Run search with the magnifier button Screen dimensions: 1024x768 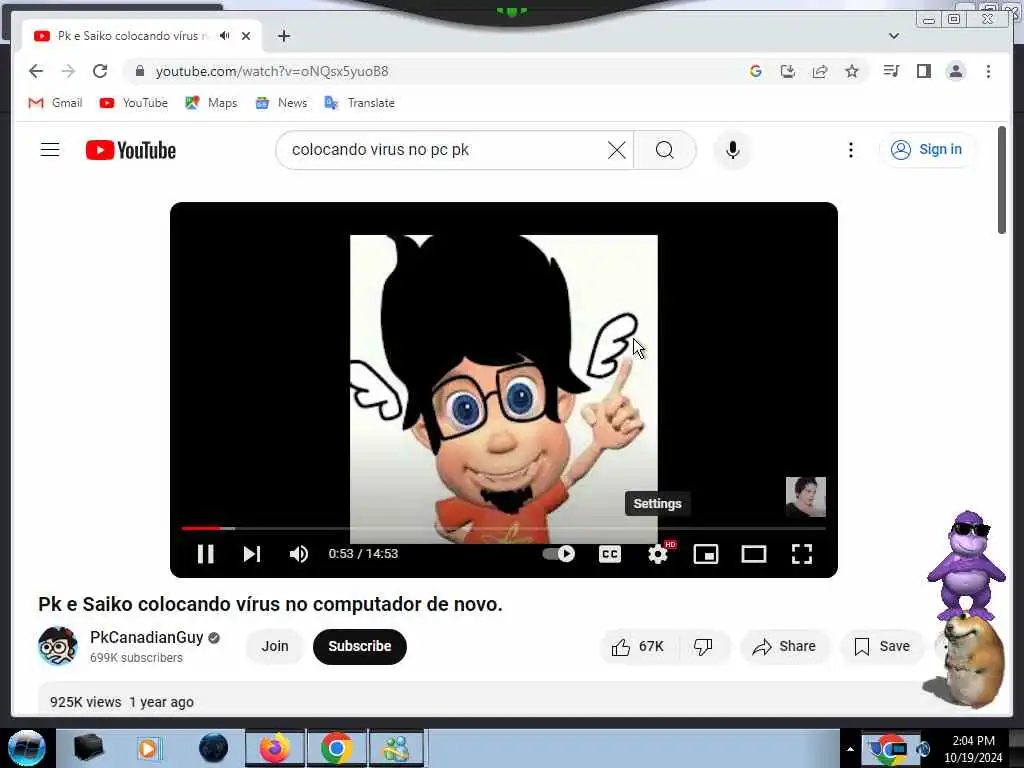pos(665,150)
